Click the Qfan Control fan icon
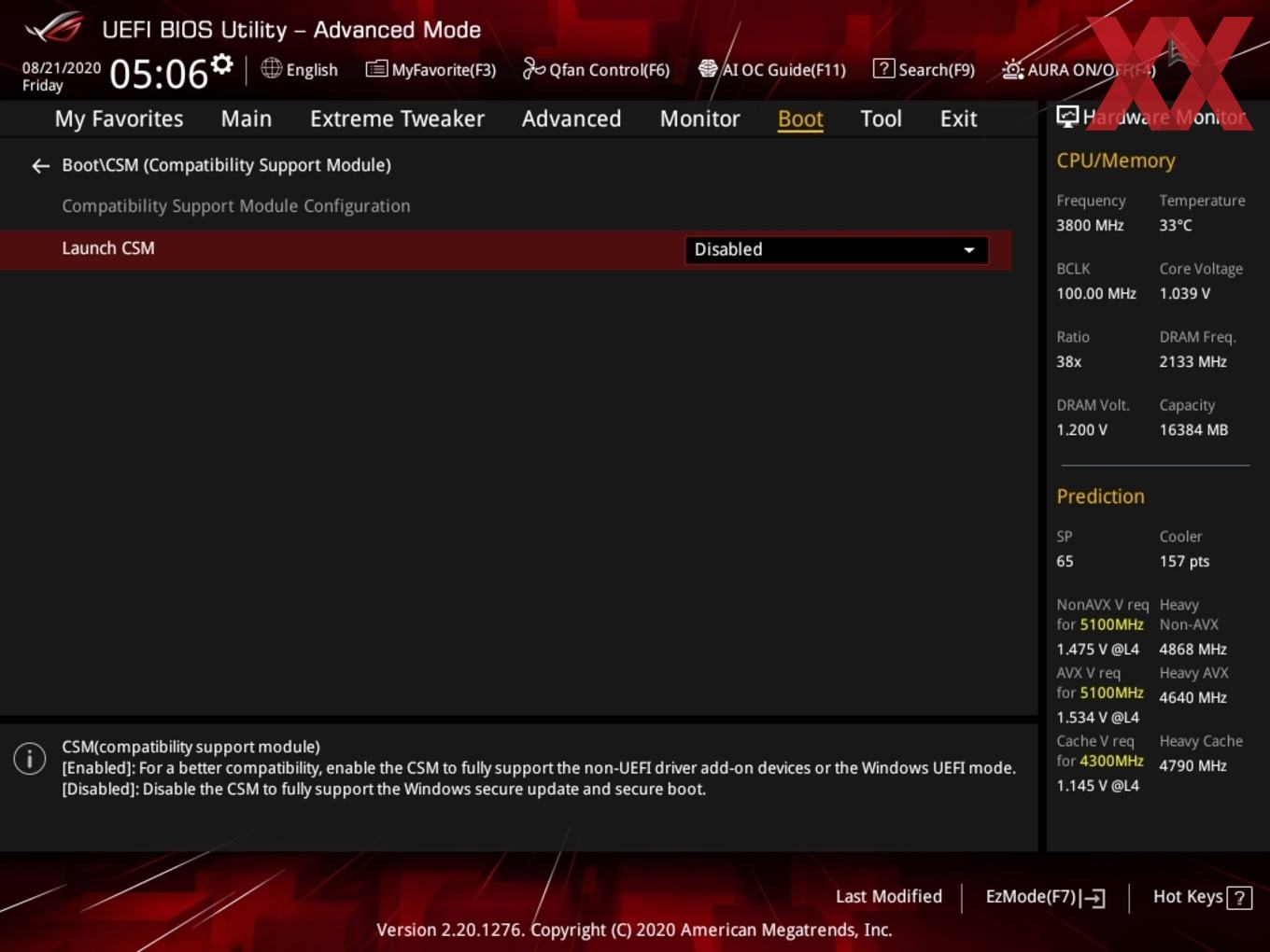The image size is (1270, 952). tap(533, 68)
